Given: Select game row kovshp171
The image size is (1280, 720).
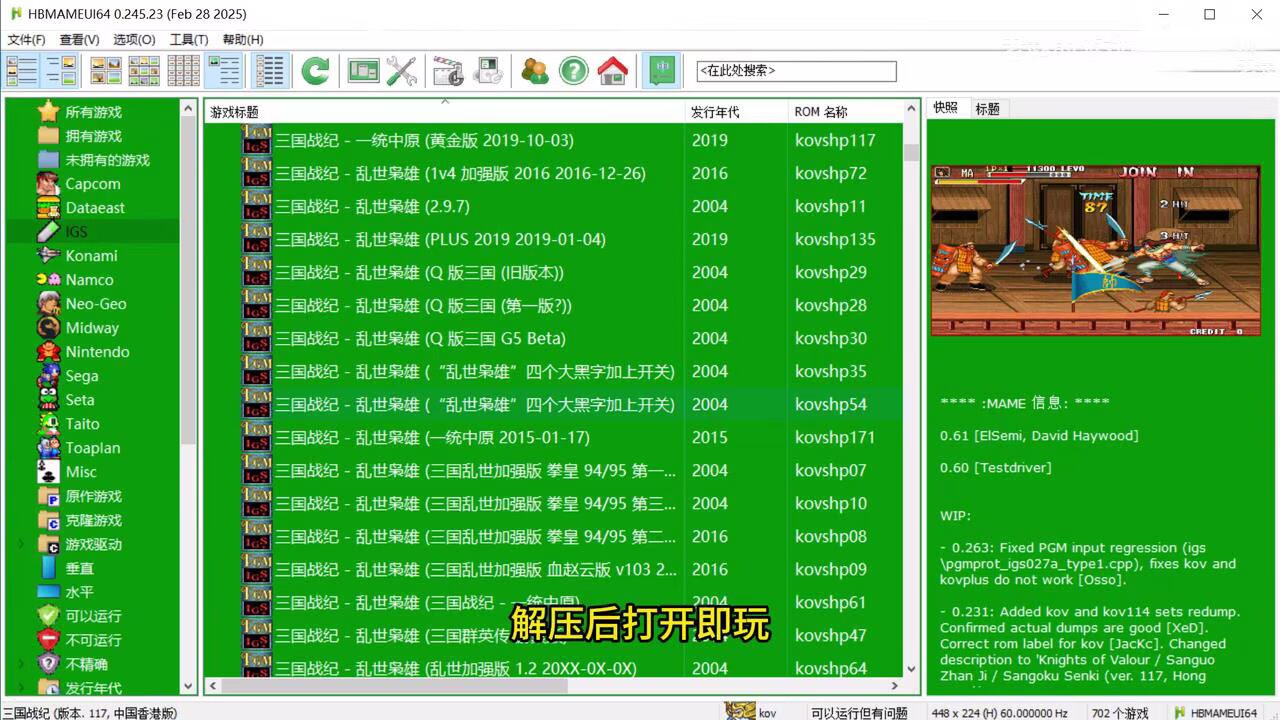Looking at the screenshot, I should [554, 437].
